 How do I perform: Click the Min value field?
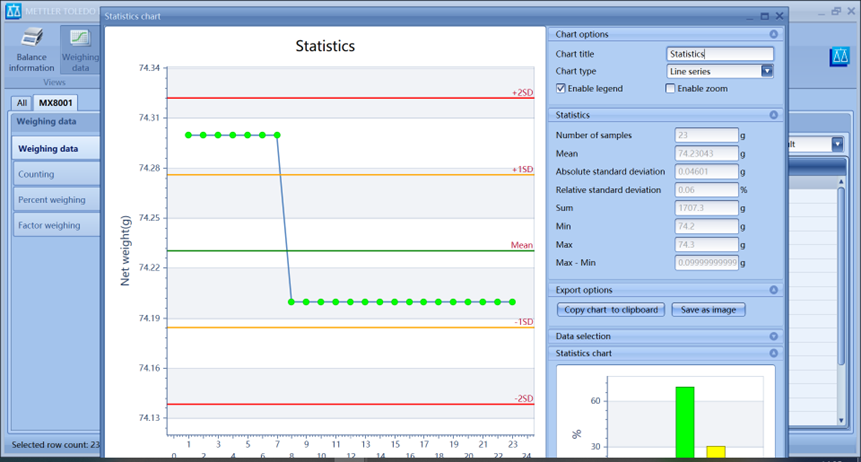(x=706, y=226)
